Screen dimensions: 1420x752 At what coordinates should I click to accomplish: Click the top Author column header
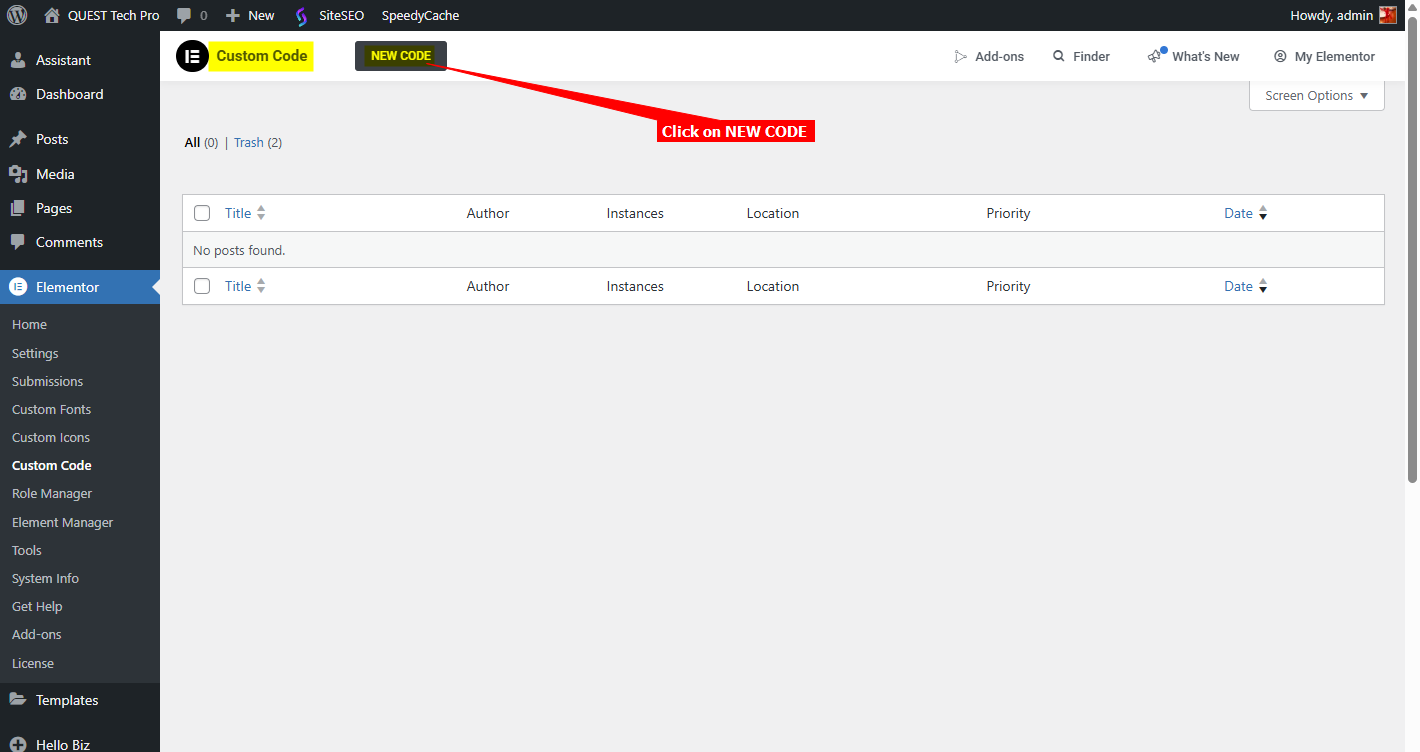[488, 213]
